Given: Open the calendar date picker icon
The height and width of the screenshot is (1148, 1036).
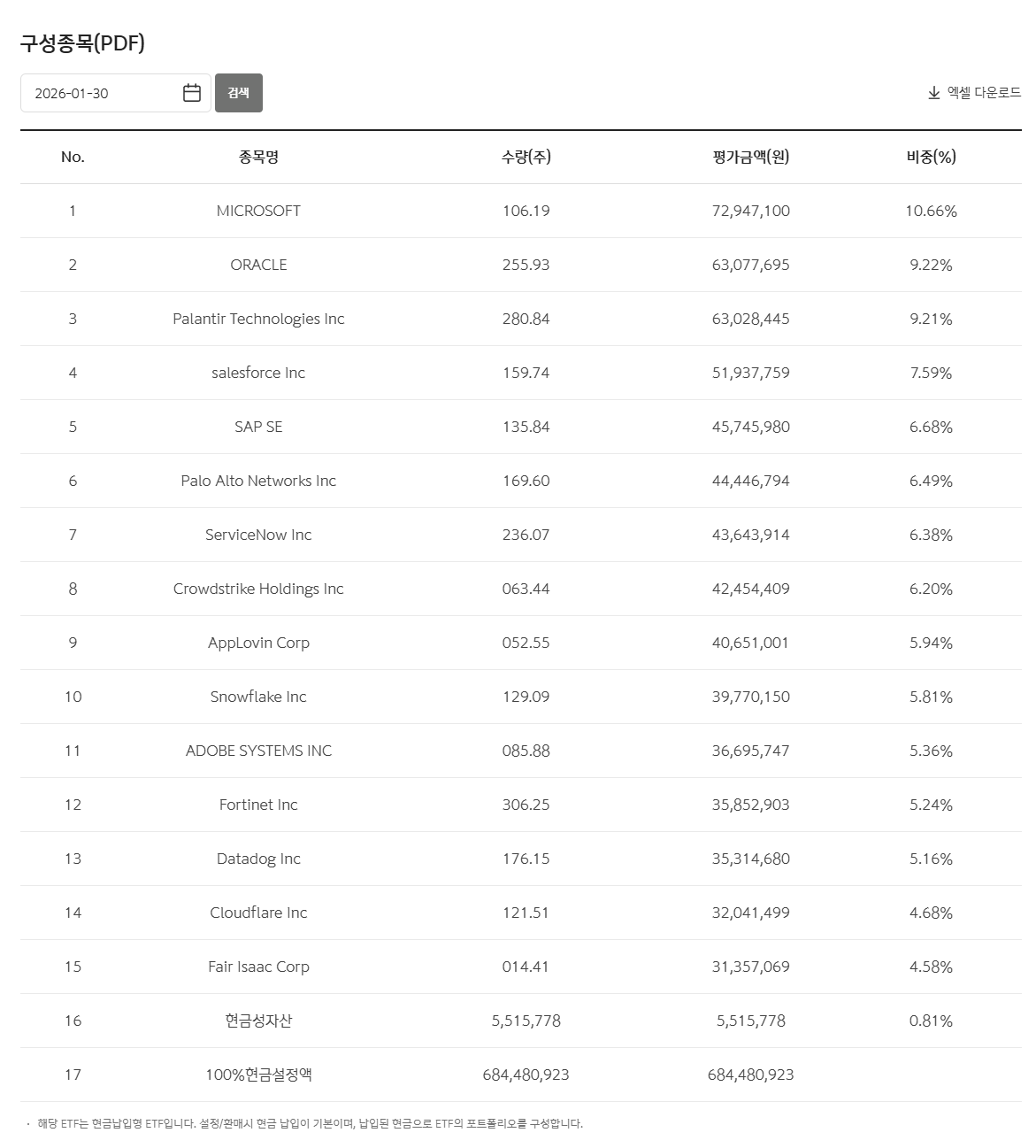Looking at the screenshot, I should click(192, 93).
